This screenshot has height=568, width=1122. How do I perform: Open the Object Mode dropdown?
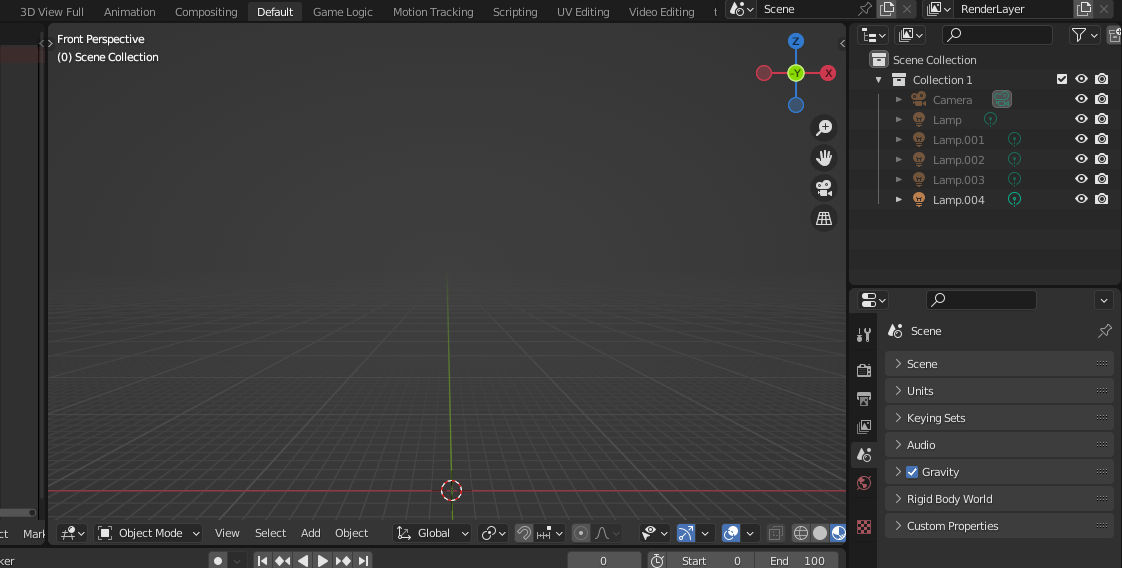point(148,533)
